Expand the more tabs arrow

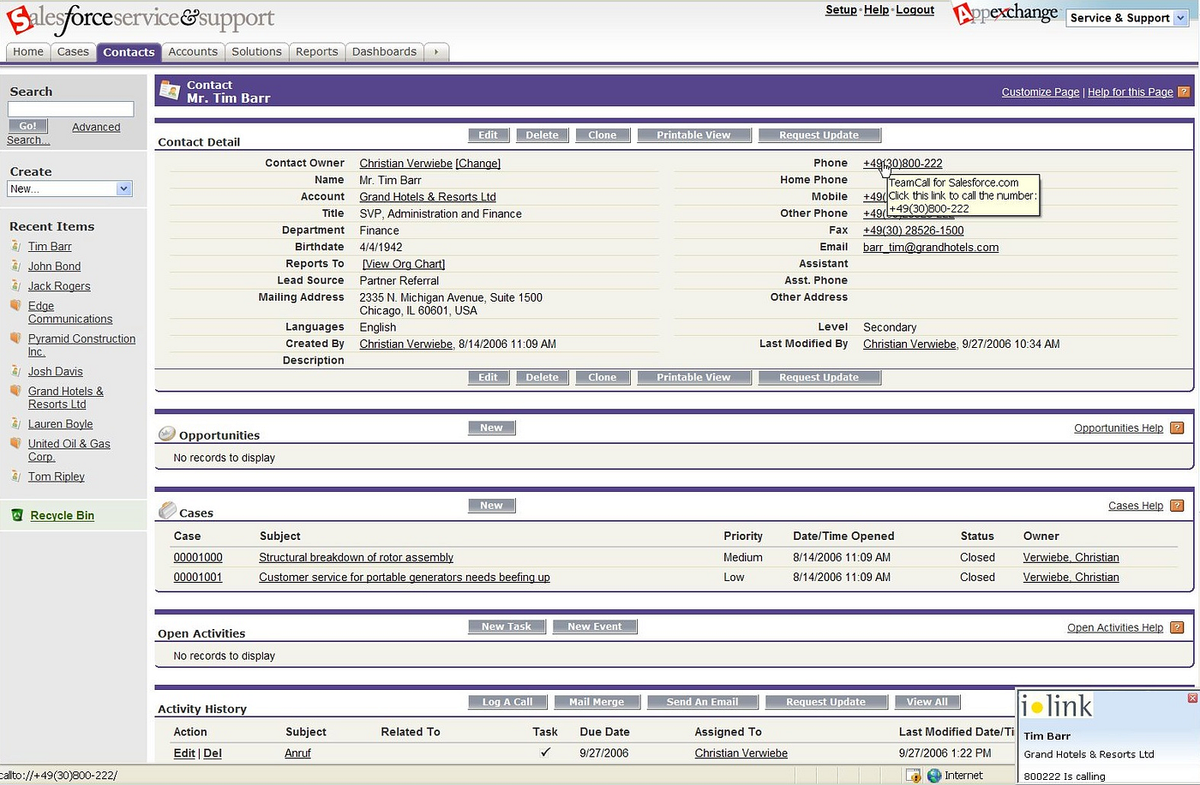pyautogui.click(x=436, y=52)
